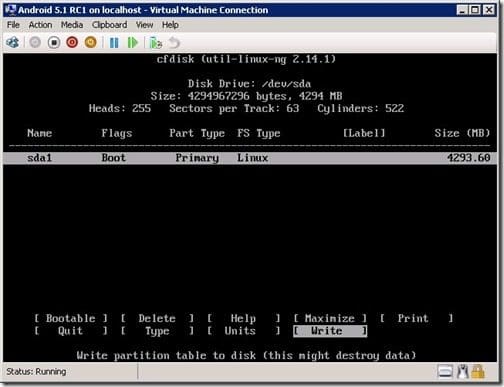Click the Status: Running text

click(36, 371)
